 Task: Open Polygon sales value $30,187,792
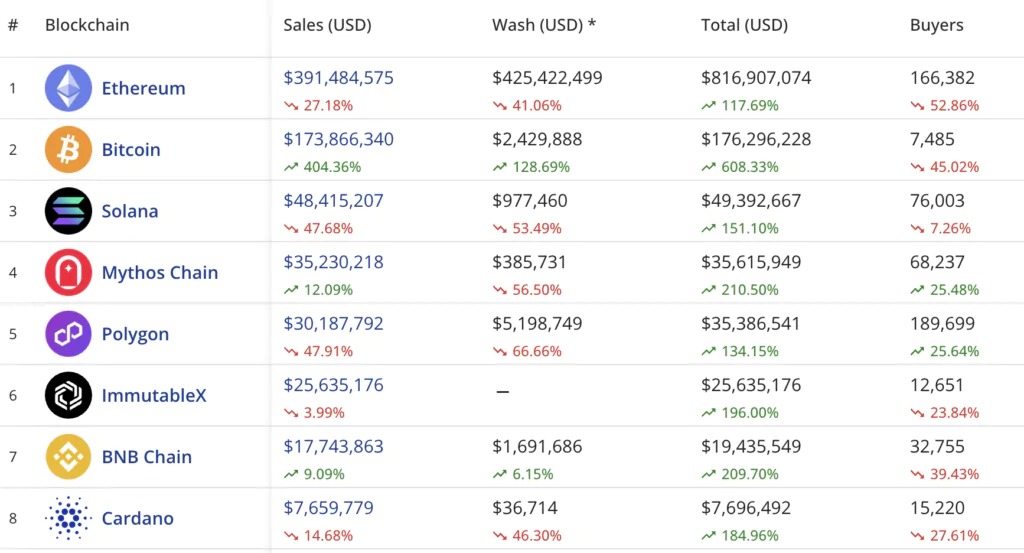(333, 323)
